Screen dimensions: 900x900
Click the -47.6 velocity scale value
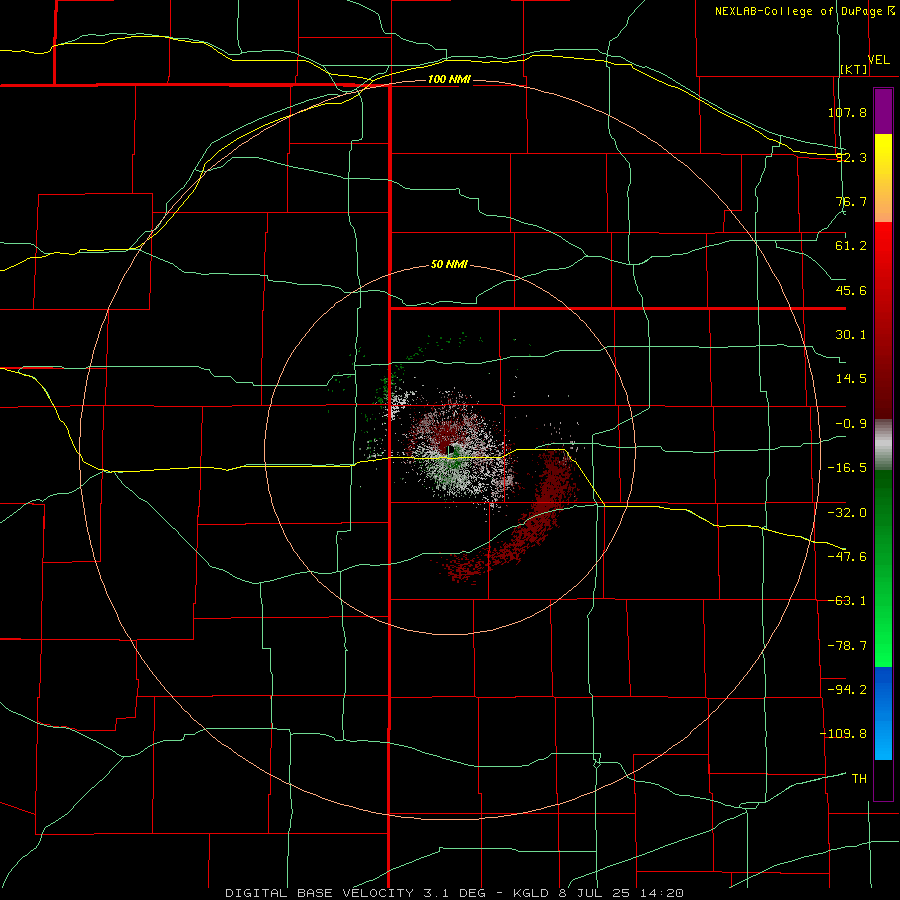(x=847, y=557)
